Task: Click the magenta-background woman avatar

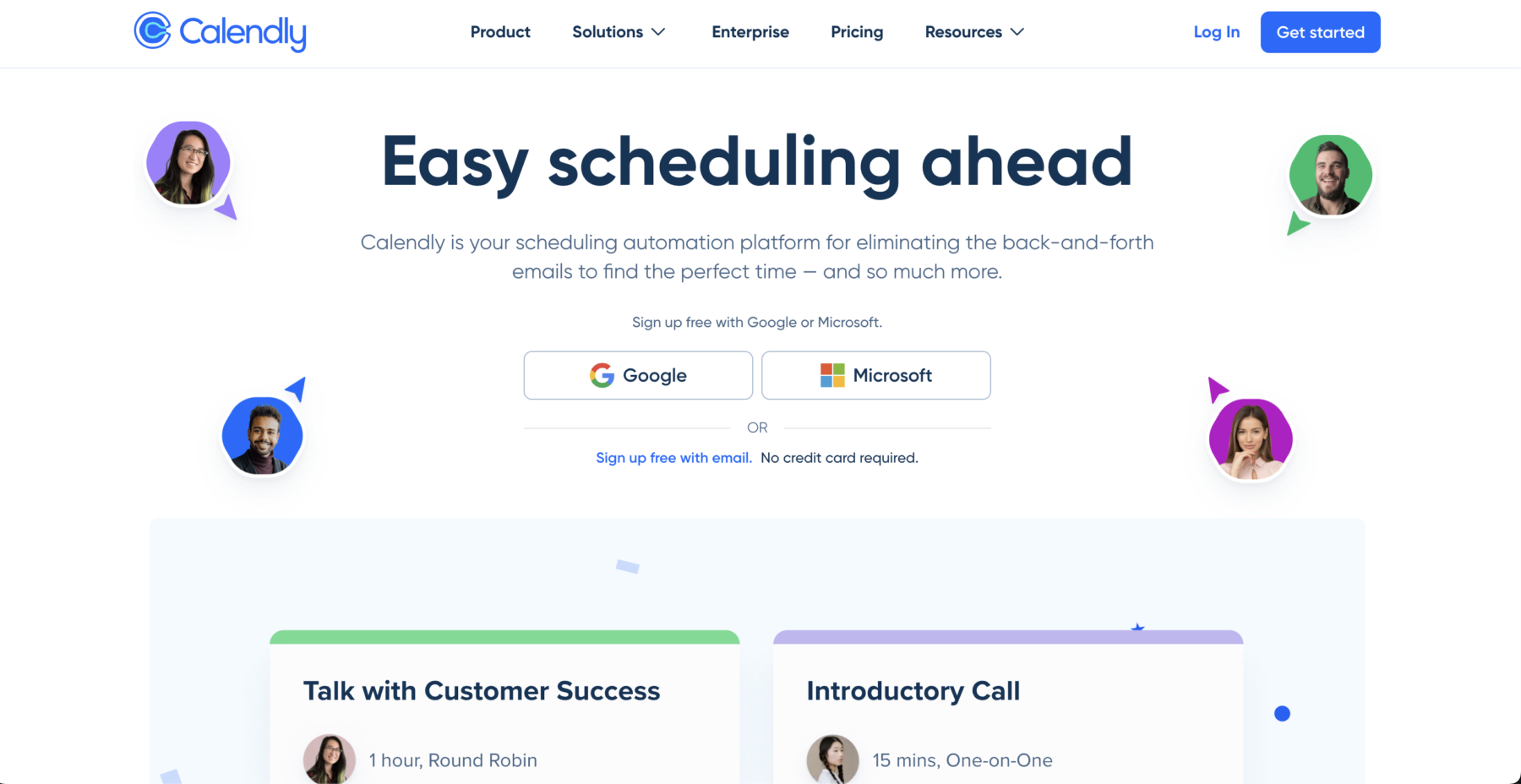Action: 1250,439
